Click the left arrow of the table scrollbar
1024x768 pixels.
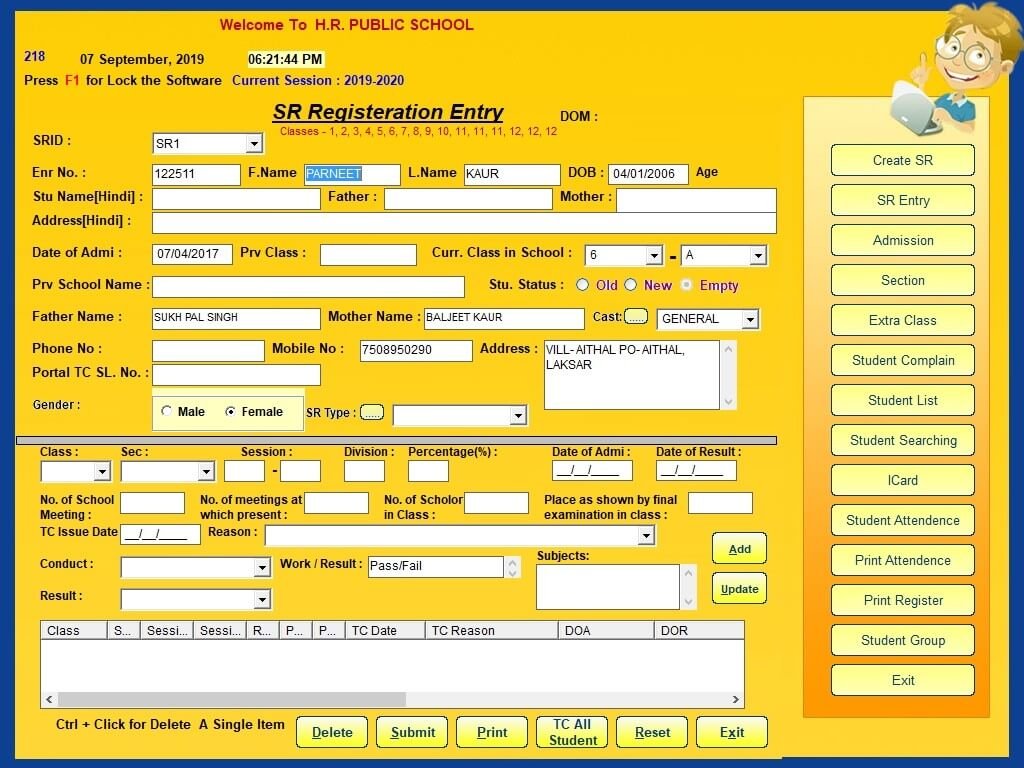click(49, 699)
